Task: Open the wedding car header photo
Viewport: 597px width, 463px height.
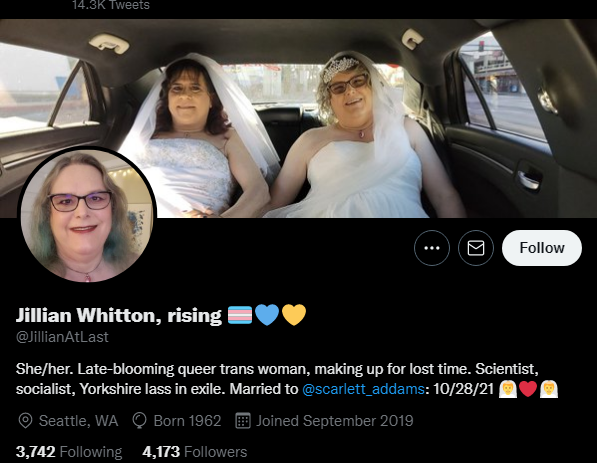Action: (298, 118)
